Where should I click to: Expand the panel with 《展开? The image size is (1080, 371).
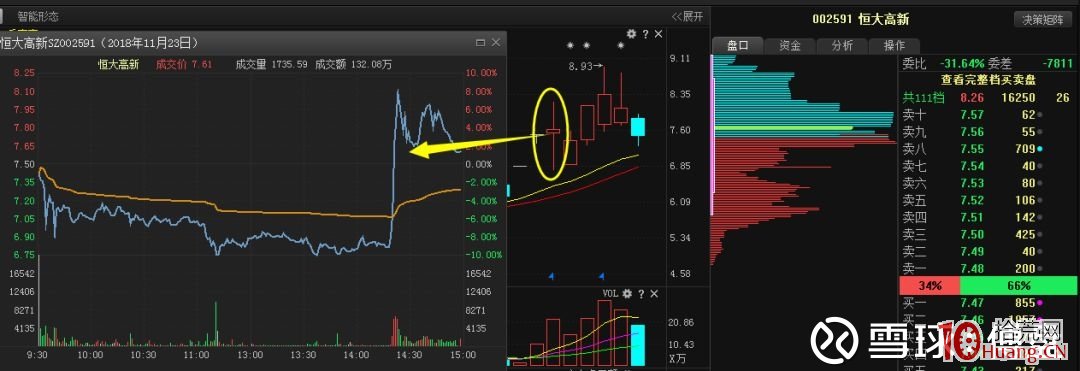click(x=687, y=17)
